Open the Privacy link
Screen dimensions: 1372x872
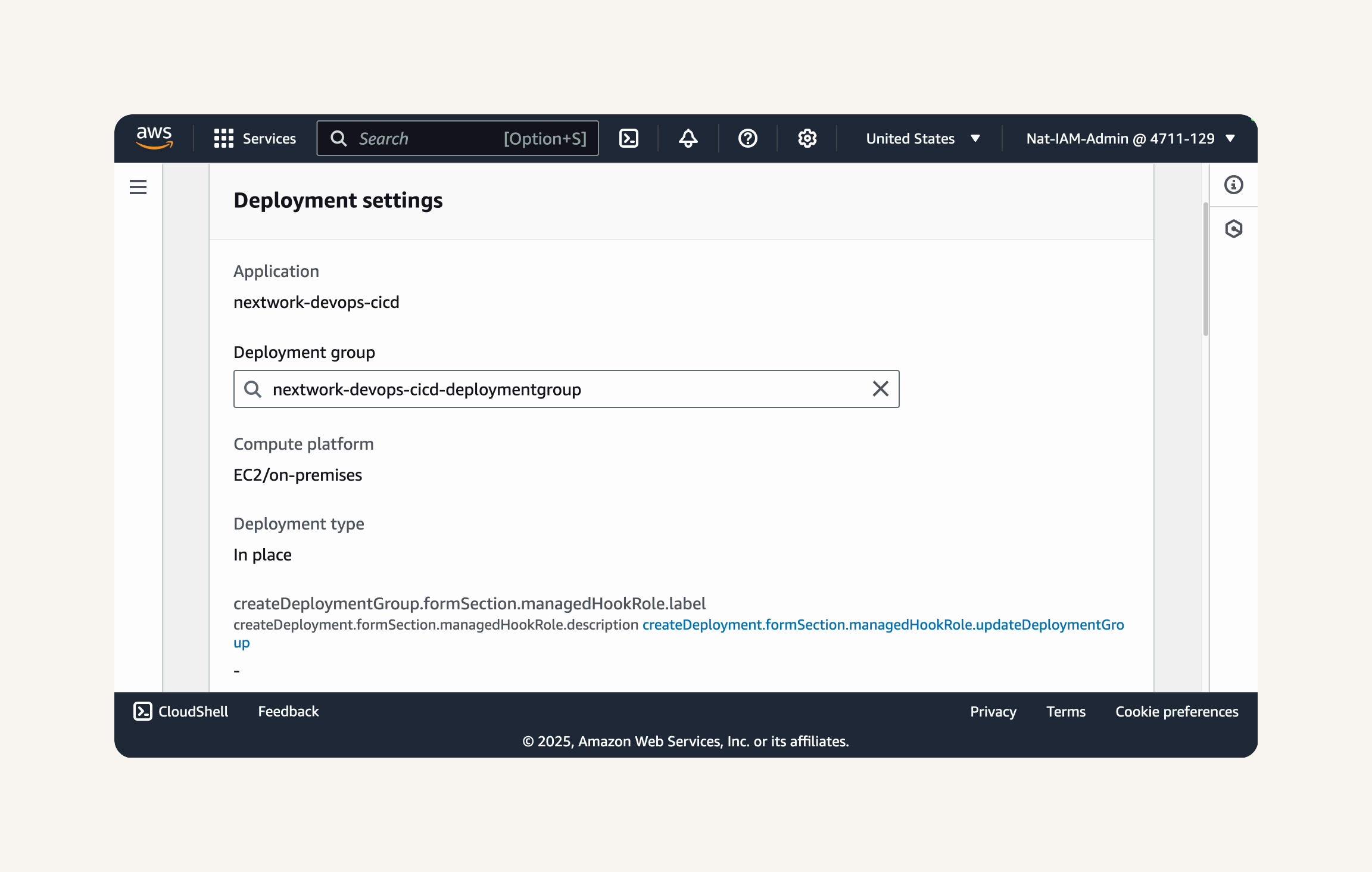[993, 711]
